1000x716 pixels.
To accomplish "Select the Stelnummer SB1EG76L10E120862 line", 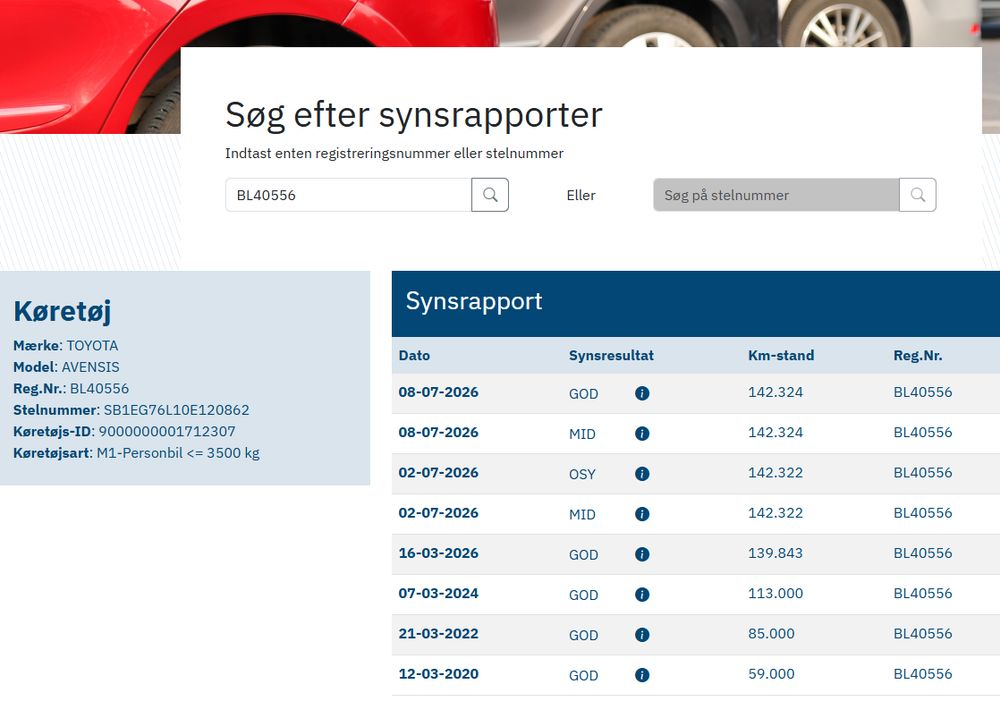I will 131,410.
